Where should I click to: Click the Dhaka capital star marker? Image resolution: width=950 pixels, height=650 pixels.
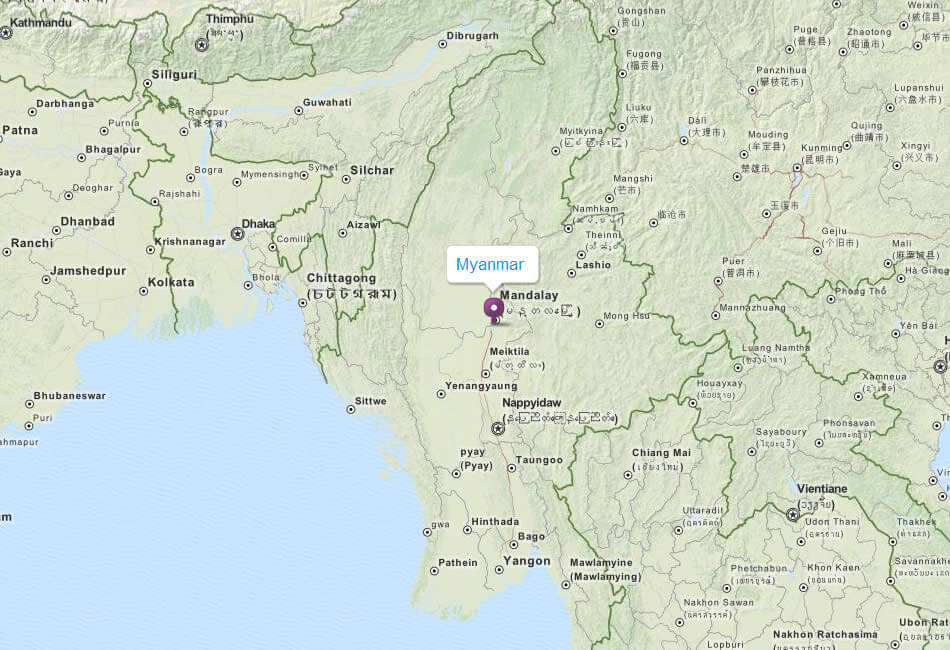coord(238,233)
